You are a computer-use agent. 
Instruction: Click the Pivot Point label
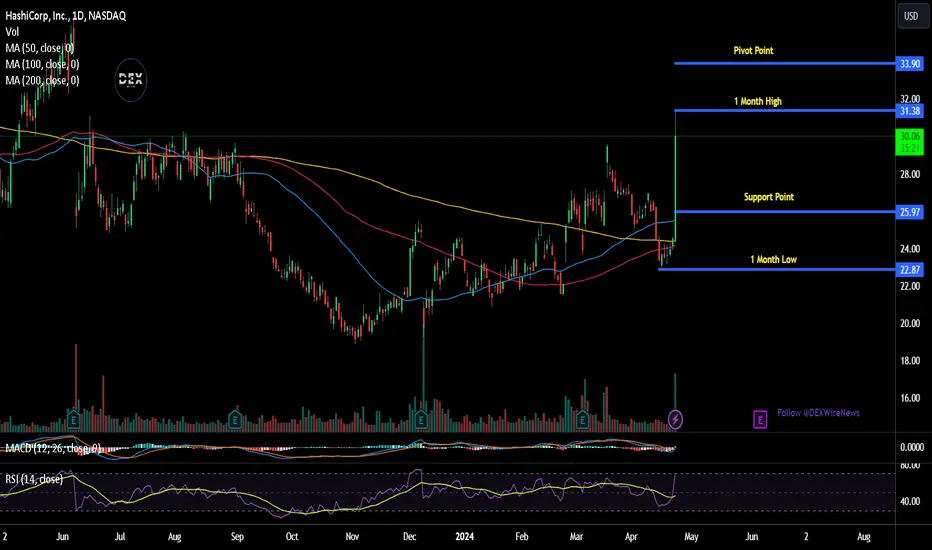point(753,51)
